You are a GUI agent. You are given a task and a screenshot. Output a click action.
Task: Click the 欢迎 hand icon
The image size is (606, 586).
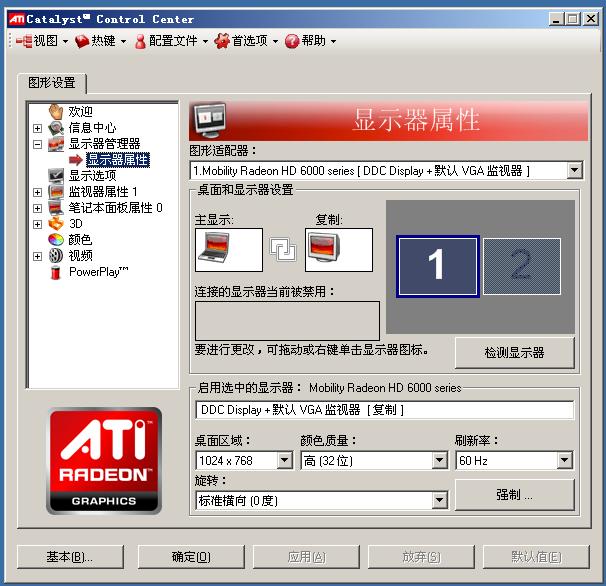(56, 111)
